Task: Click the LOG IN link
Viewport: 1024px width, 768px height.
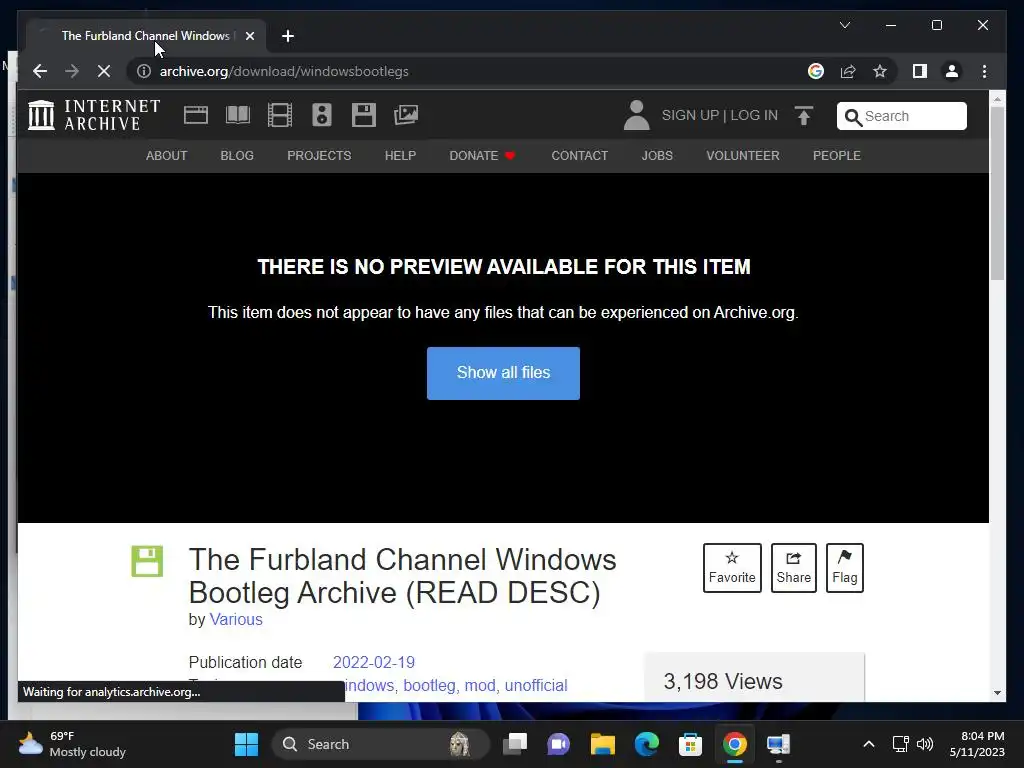Action: [x=754, y=115]
